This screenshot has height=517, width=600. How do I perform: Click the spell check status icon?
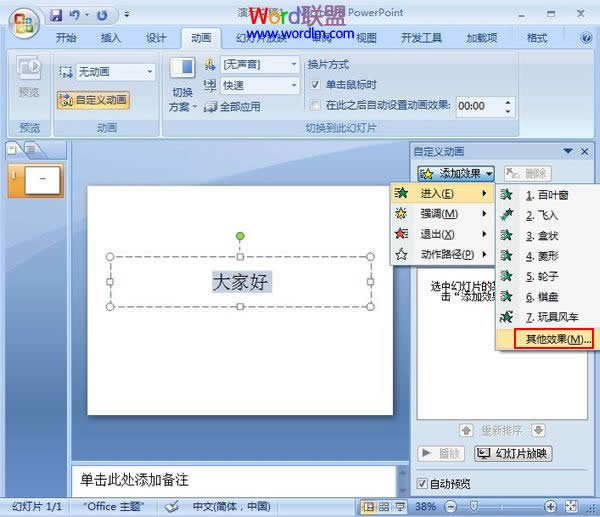pyautogui.click(x=172, y=507)
